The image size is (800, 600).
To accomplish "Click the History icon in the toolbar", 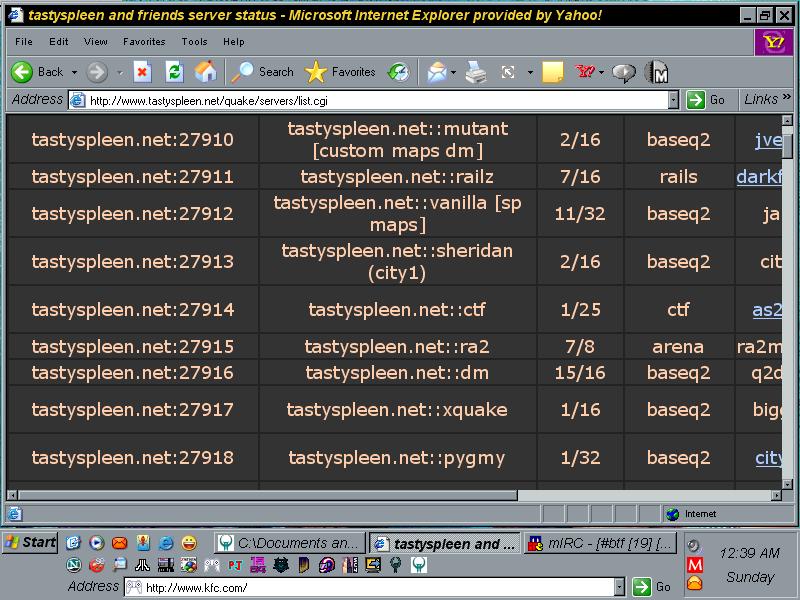I will coord(398,72).
